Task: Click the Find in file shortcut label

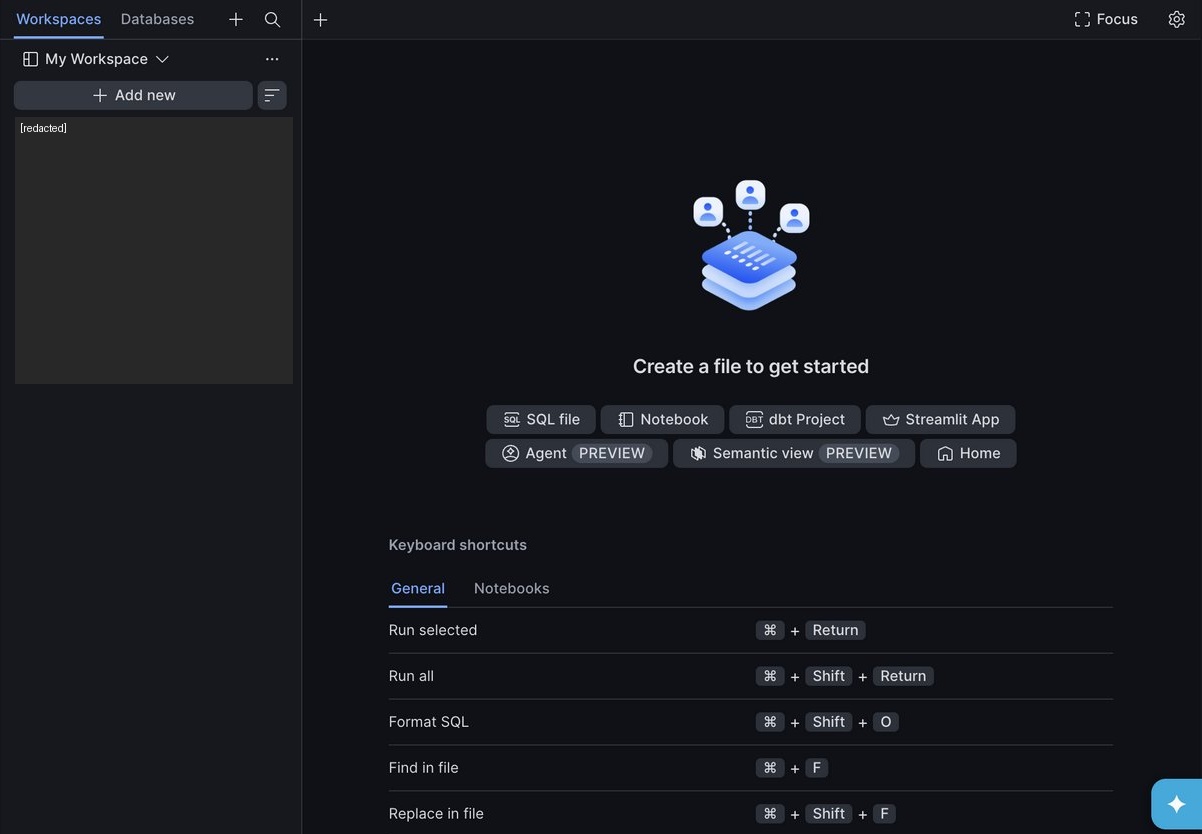Action: click(x=424, y=768)
